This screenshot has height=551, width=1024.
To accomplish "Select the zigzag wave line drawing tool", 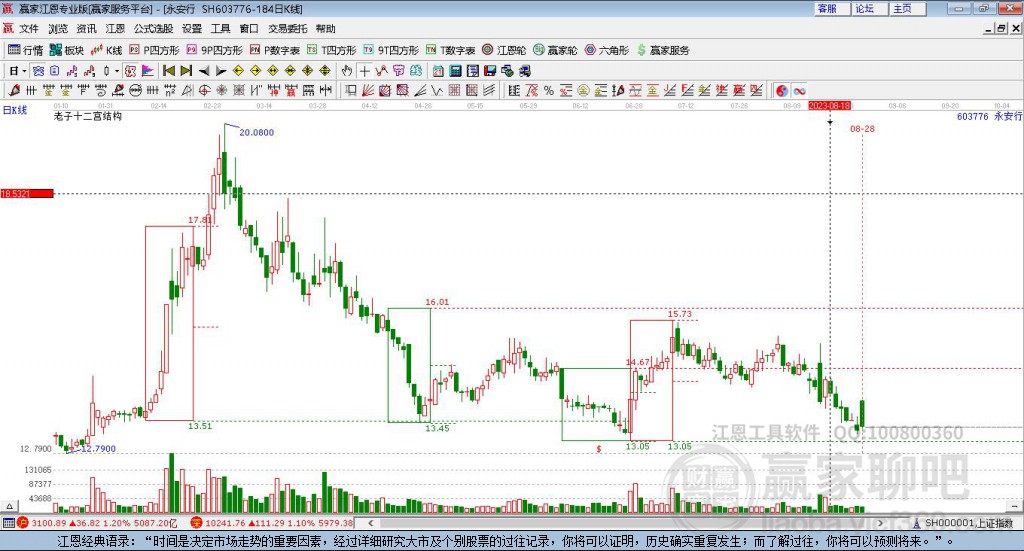I will point(436,91).
